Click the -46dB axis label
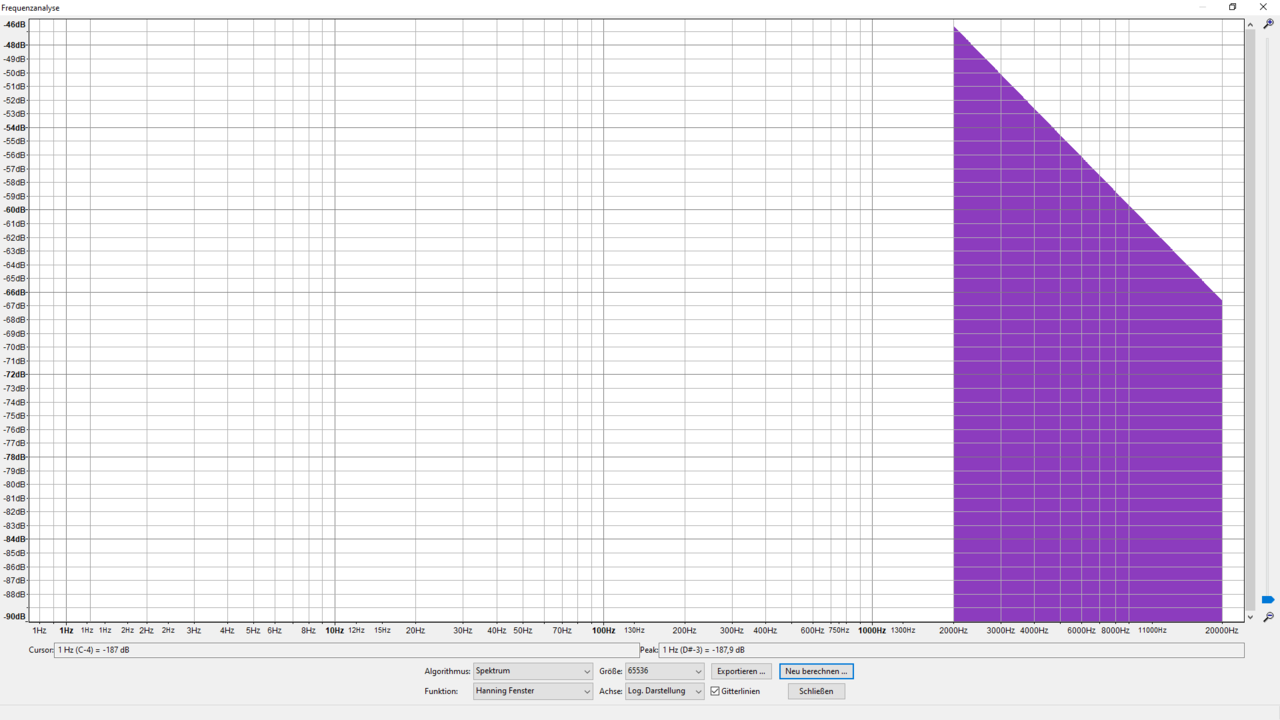The width and height of the screenshot is (1280, 720). click(15, 24)
